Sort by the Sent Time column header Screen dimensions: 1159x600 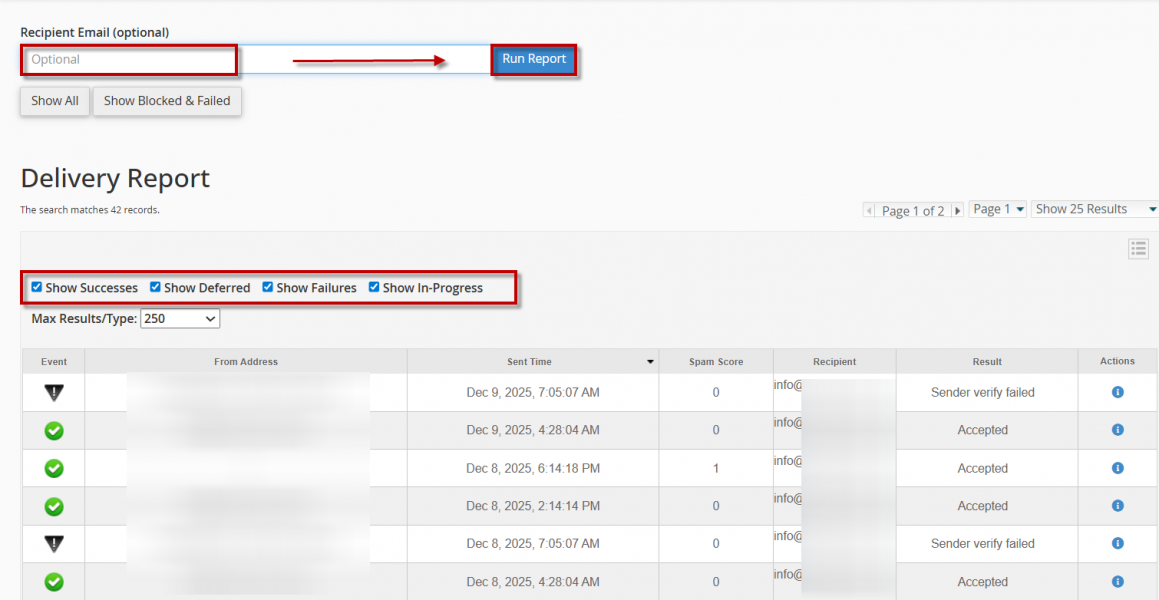click(x=530, y=362)
